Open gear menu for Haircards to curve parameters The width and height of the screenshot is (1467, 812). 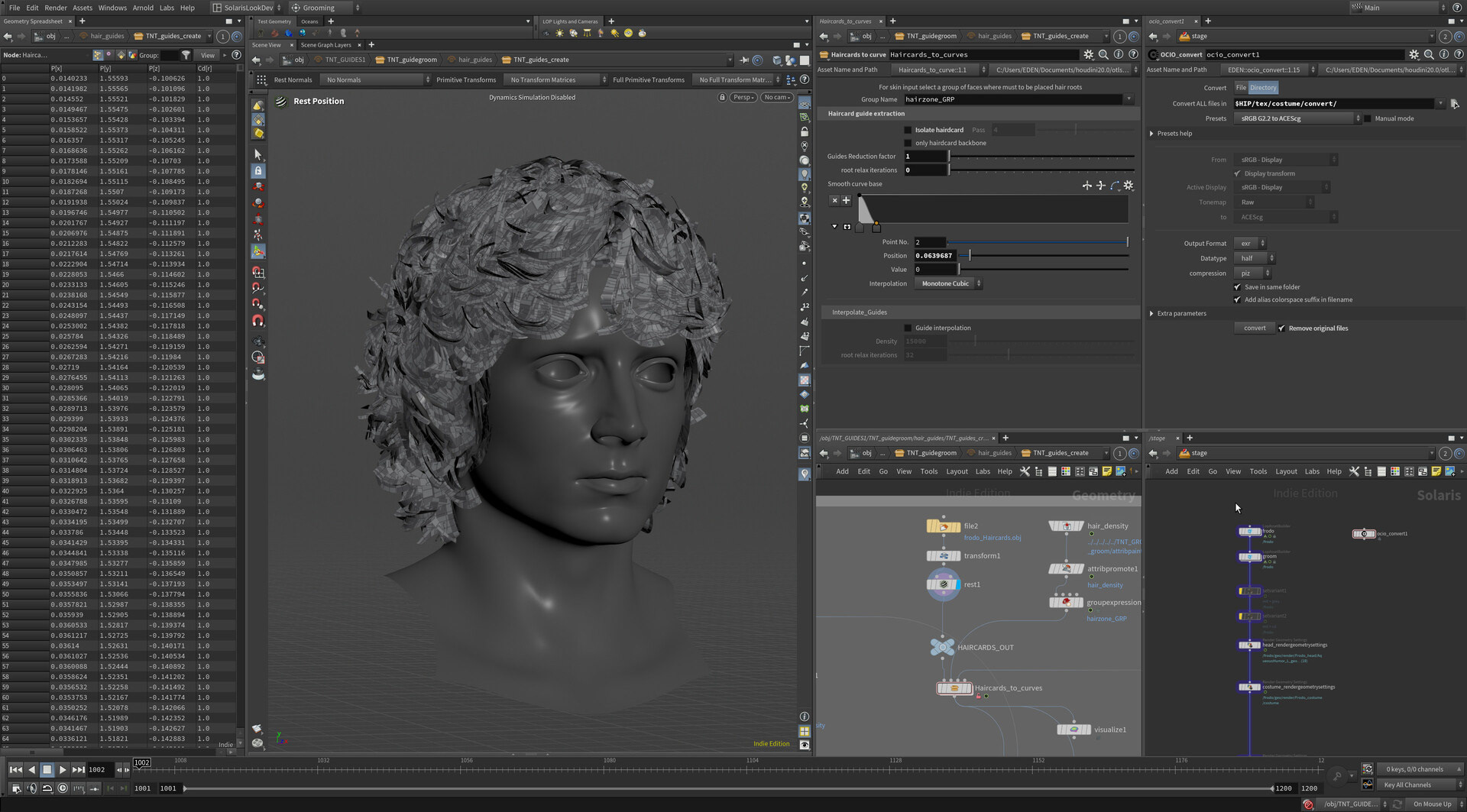[1088, 55]
